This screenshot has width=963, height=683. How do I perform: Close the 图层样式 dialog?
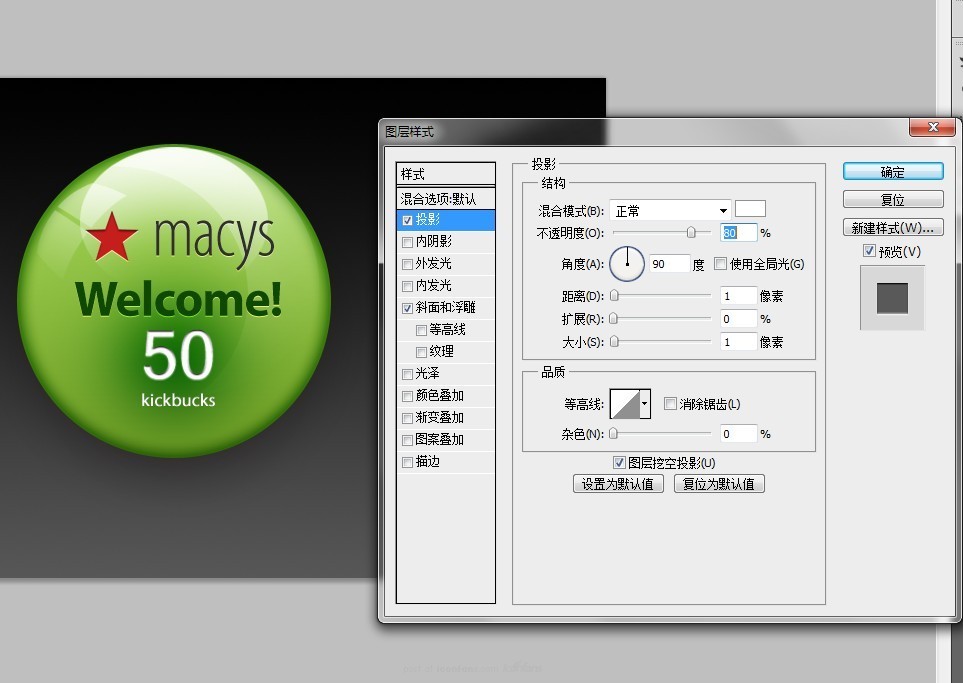tap(932, 127)
